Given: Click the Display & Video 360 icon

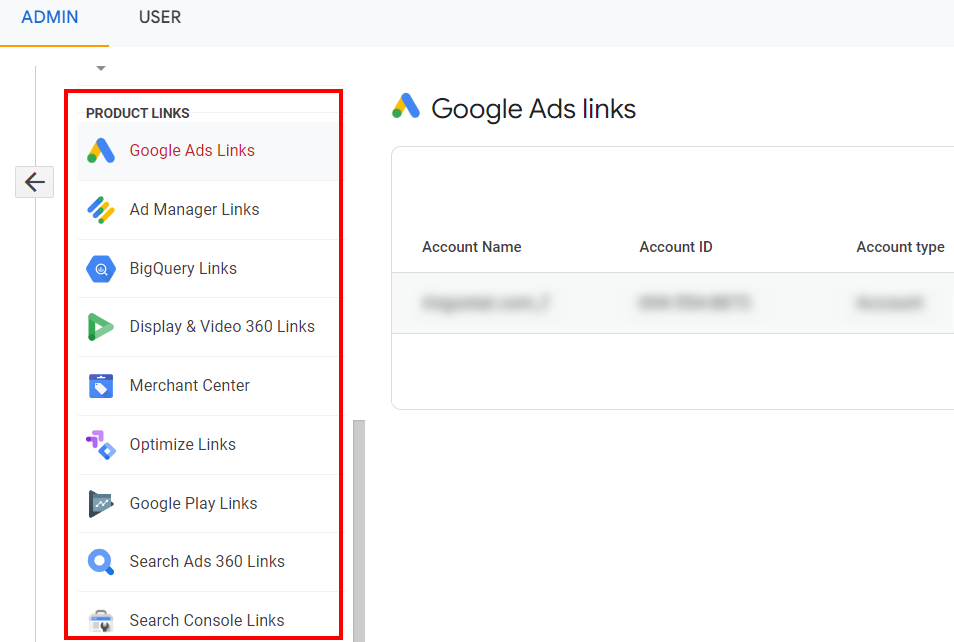Looking at the screenshot, I should tap(101, 327).
